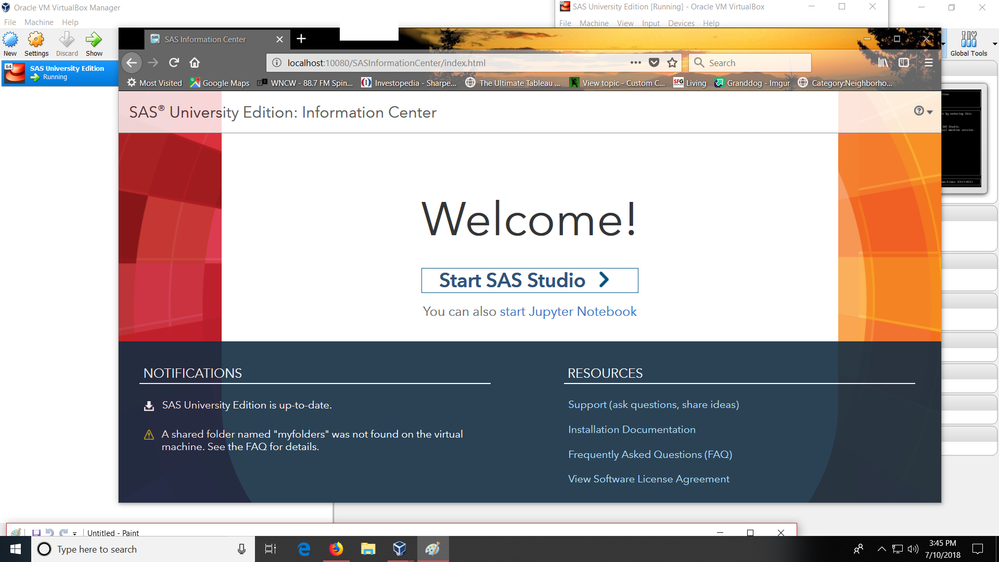
Task: Open Input menu in running VM window
Action: pos(650,24)
